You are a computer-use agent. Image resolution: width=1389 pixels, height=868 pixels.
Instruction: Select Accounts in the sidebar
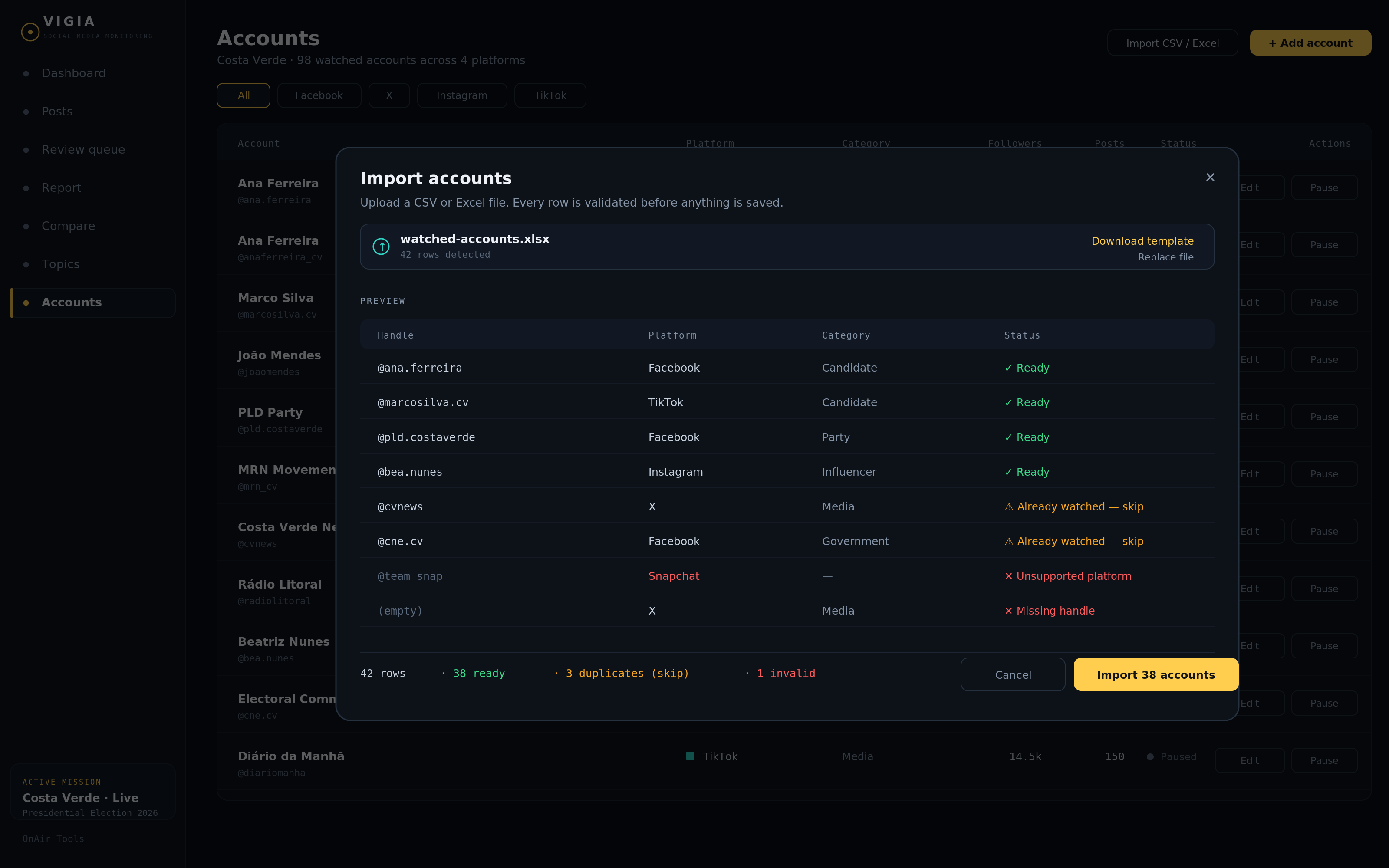(93, 302)
